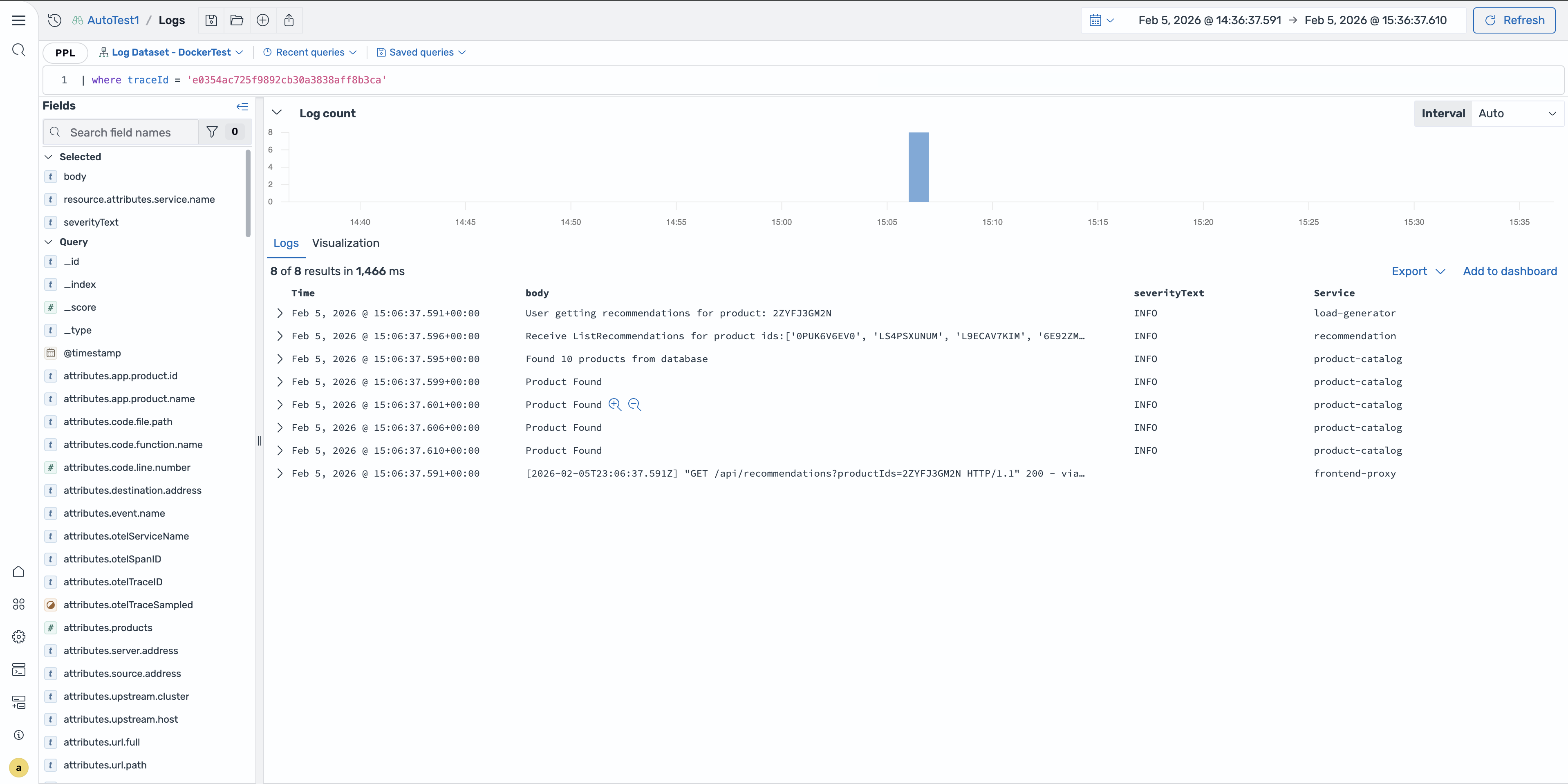1568x784 pixels.
Task: Open a saved search via the folder icon
Action: point(237,20)
